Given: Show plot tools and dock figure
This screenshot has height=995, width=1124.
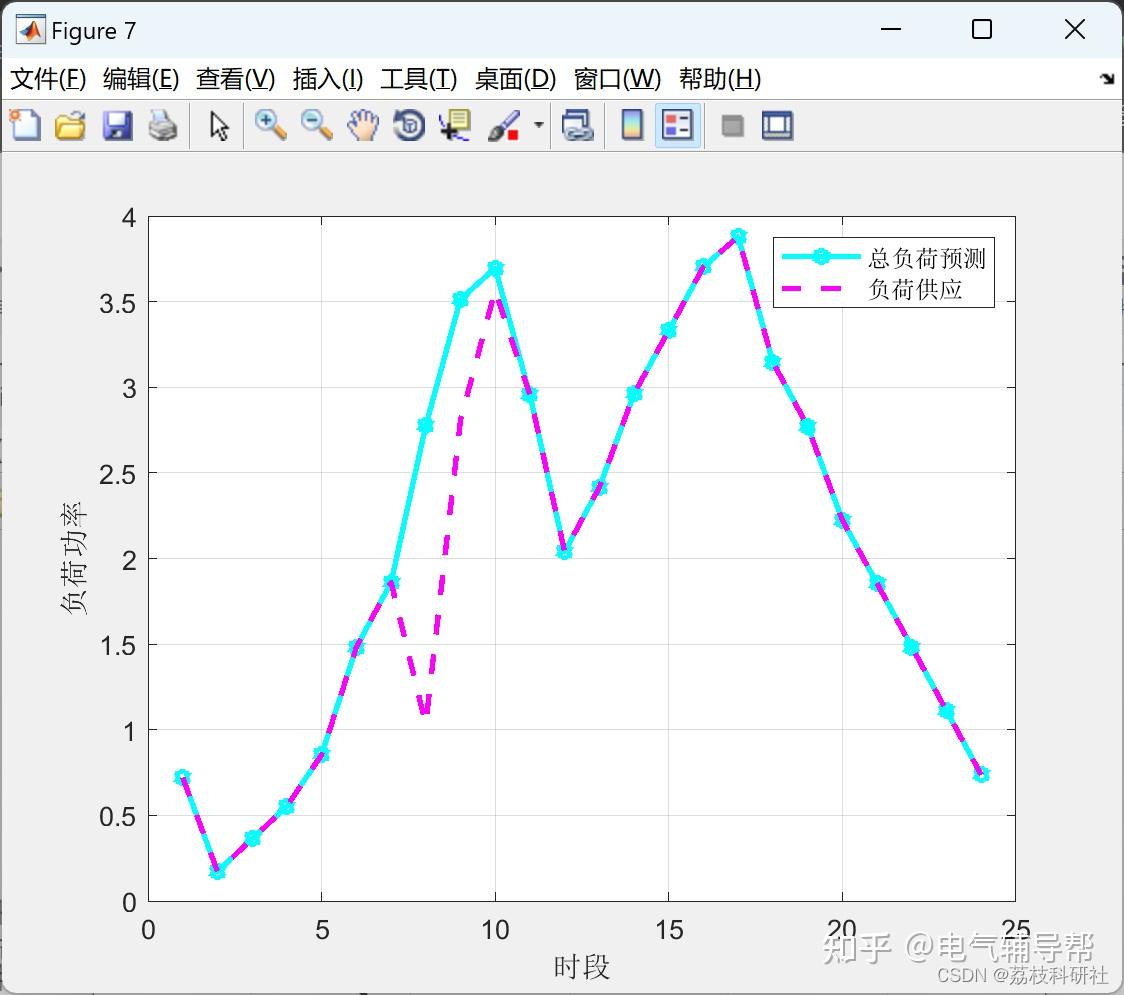Looking at the screenshot, I should tap(777, 125).
